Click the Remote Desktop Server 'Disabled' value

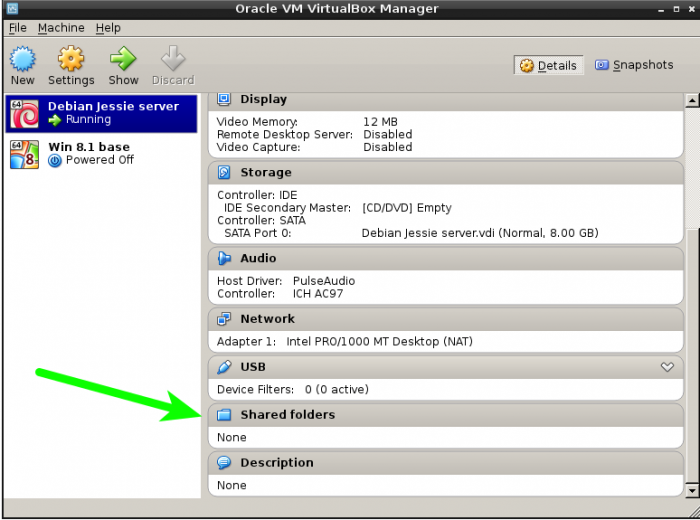(388, 134)
